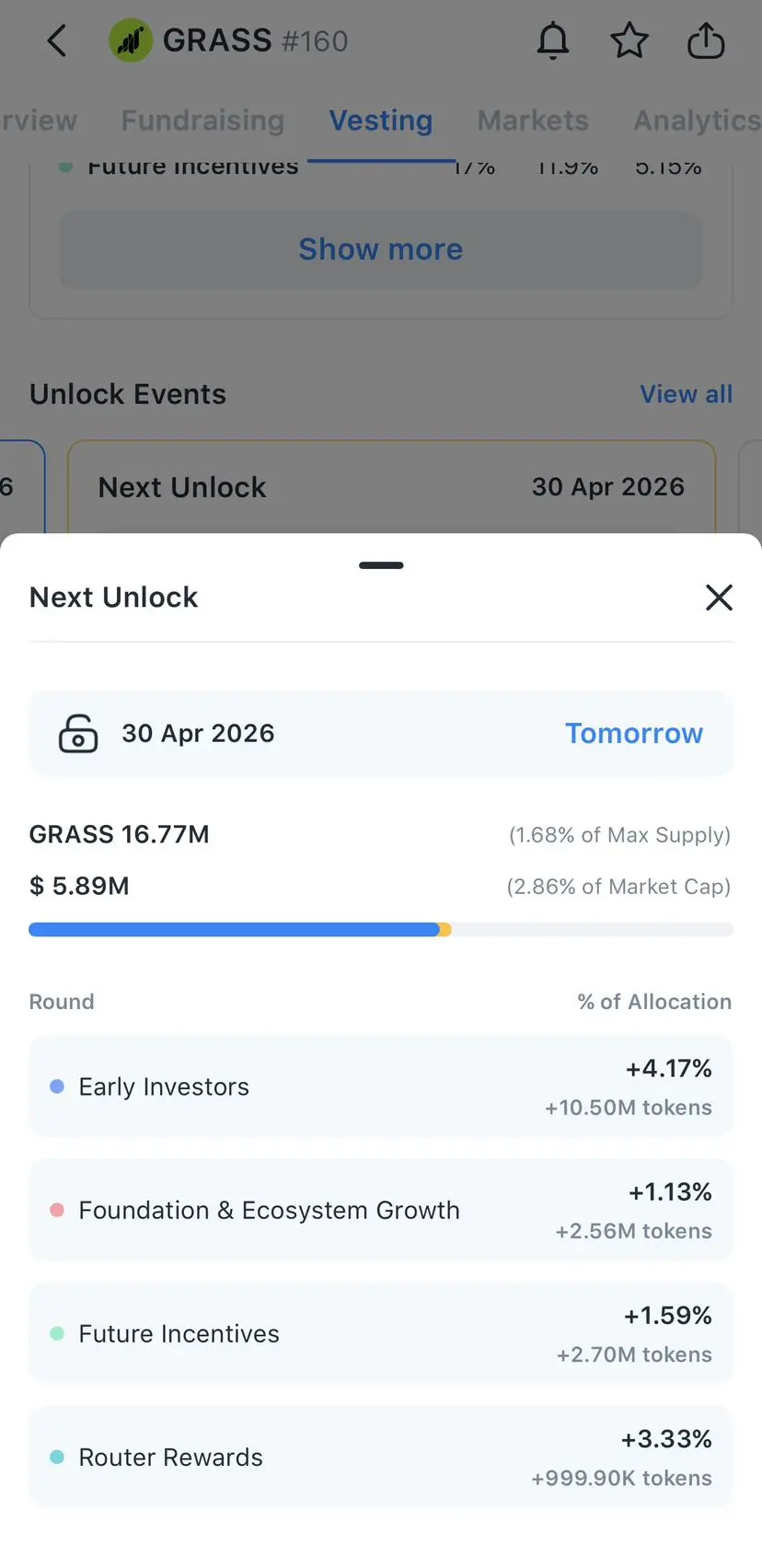The image size is (762, 1568).
Task: Open the Markets tab
Action: pyautogui.click(x=532, y=121)
